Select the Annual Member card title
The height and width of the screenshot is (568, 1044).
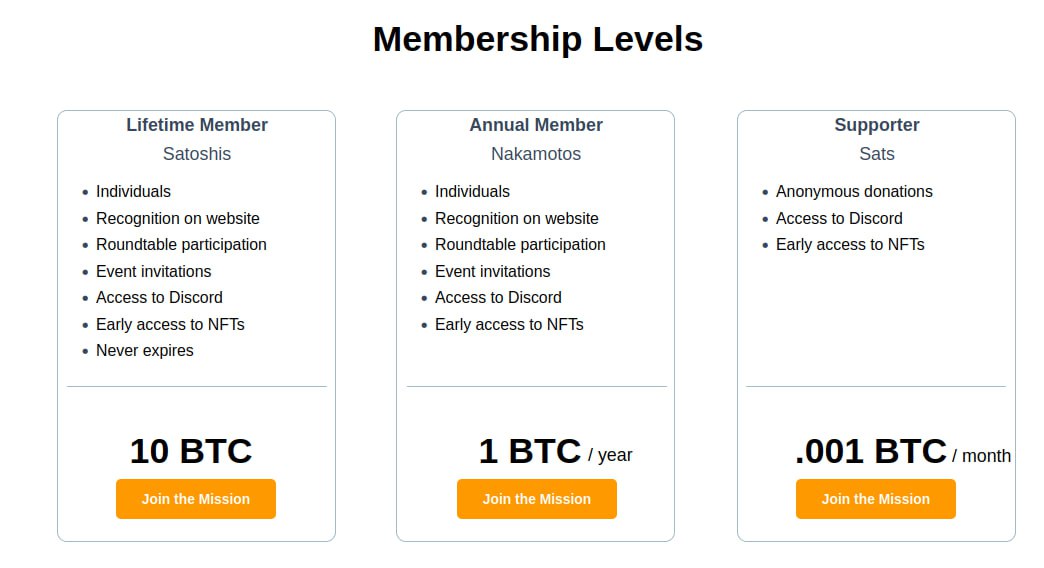[536, 125]
